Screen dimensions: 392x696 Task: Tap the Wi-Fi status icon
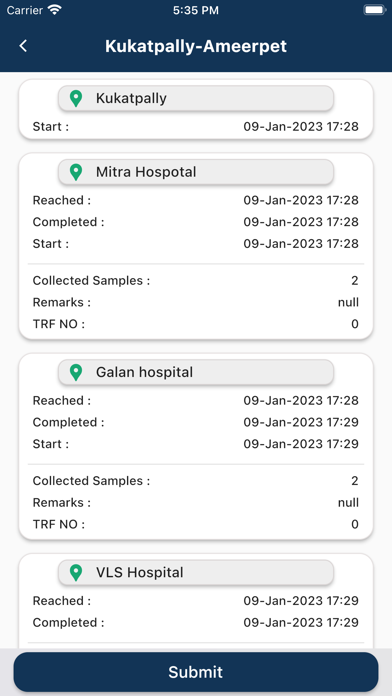55,10
